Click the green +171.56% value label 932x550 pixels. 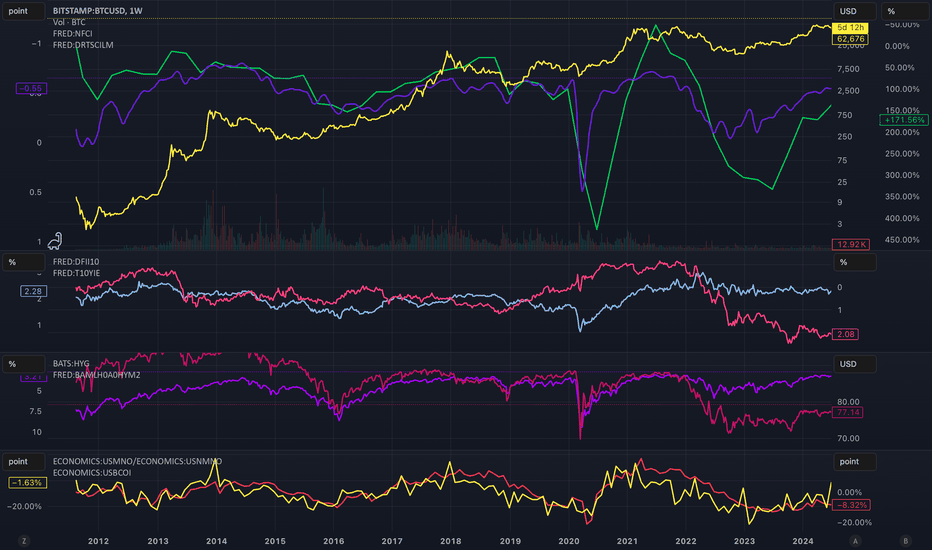tap(903, 120)
